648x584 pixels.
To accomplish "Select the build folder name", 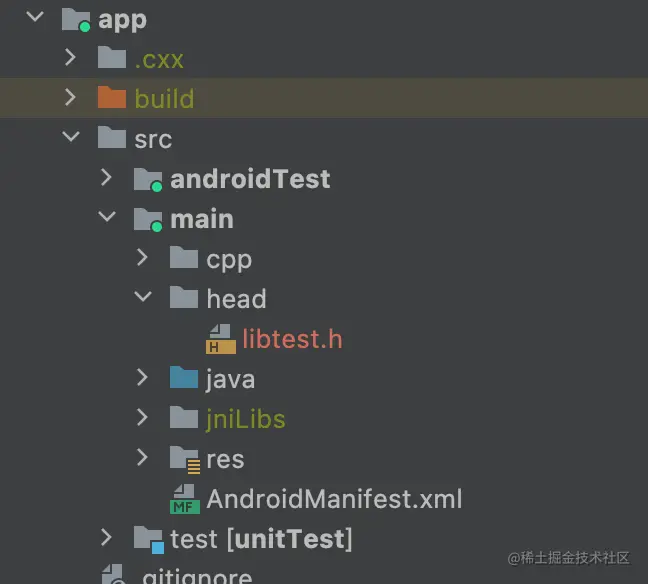I will coord(164,99).
